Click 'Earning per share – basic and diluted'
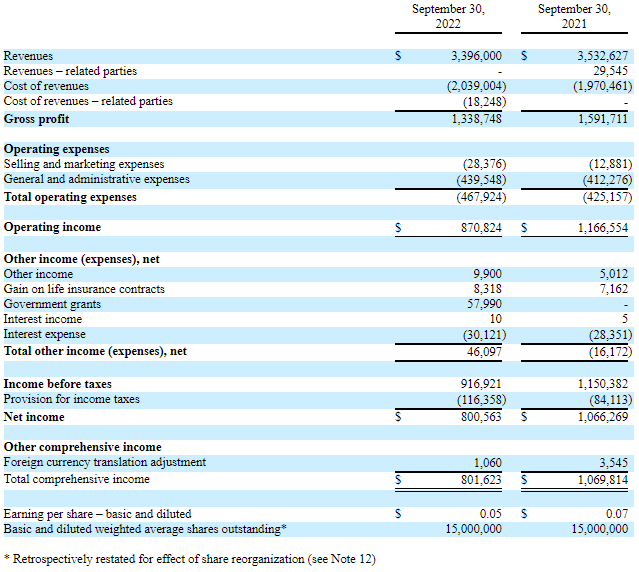 tap(97, 514)
